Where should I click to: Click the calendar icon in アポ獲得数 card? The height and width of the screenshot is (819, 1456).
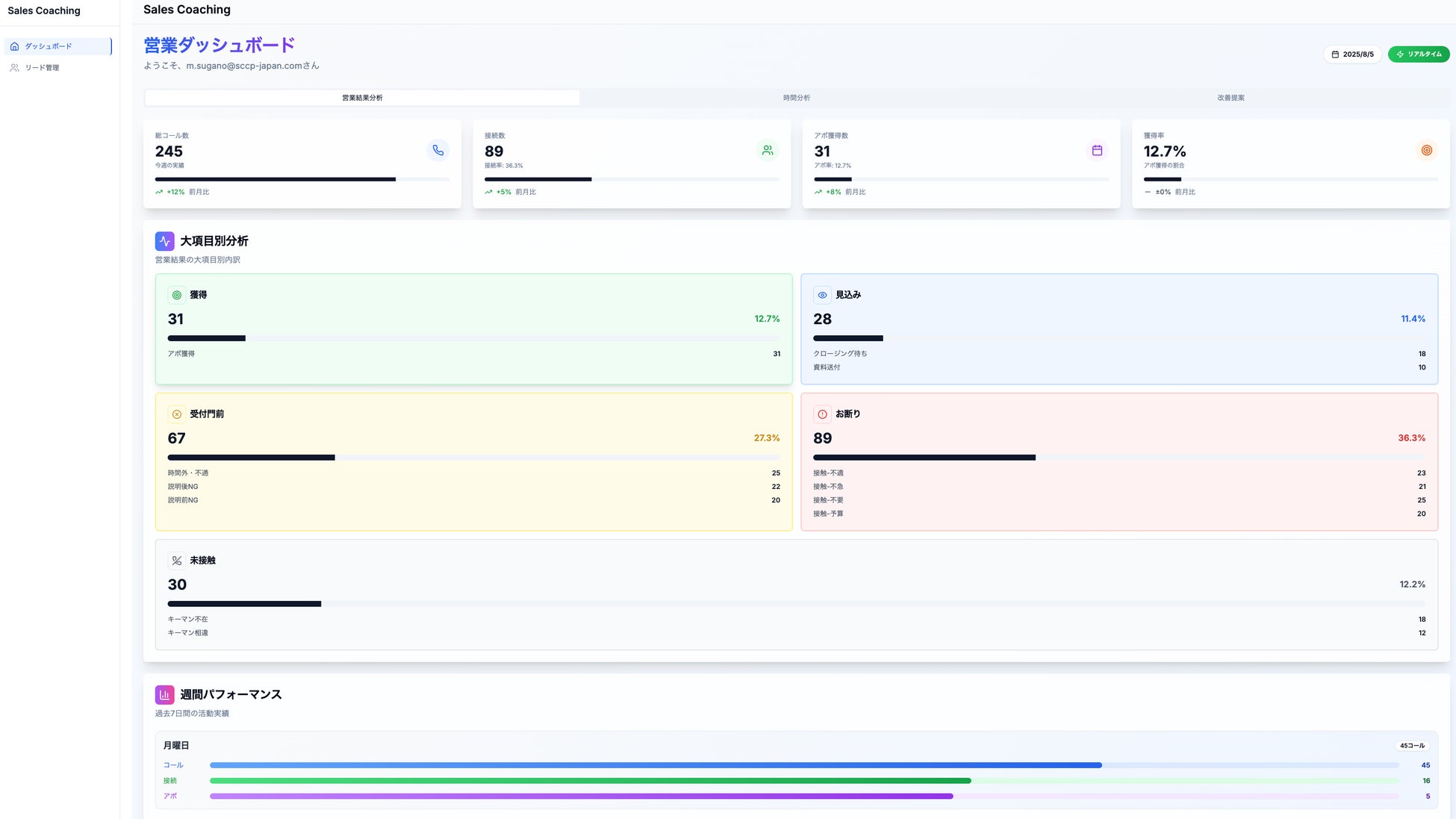pos(1097,150)
